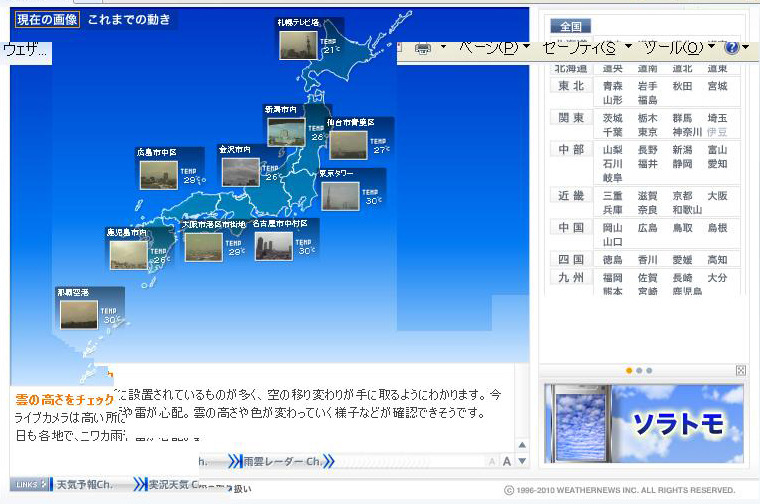Open the 実況天気 Ch. link
Image resolution: width=760 pixels, height=504 pixels.
174,484
